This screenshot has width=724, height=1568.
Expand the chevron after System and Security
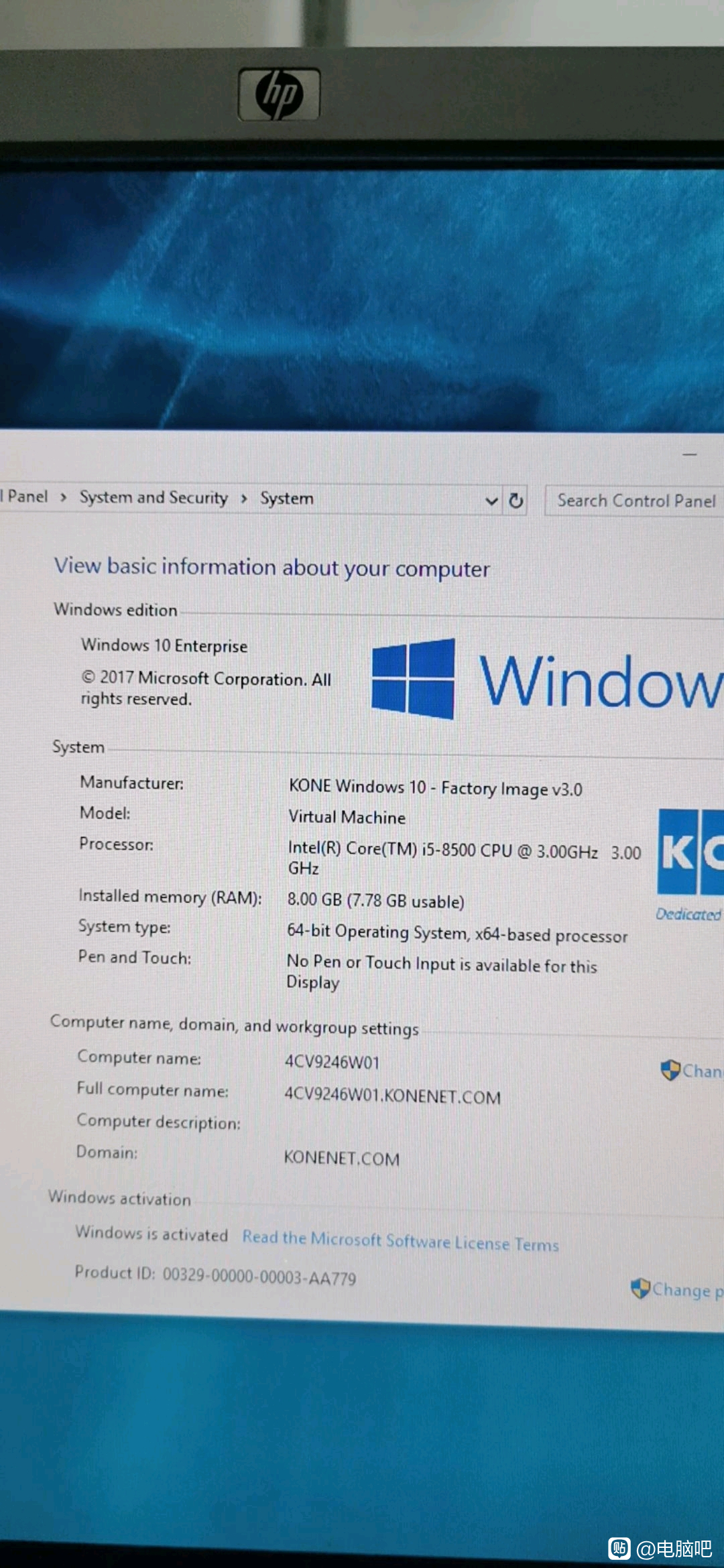click(x=244, y=498)
